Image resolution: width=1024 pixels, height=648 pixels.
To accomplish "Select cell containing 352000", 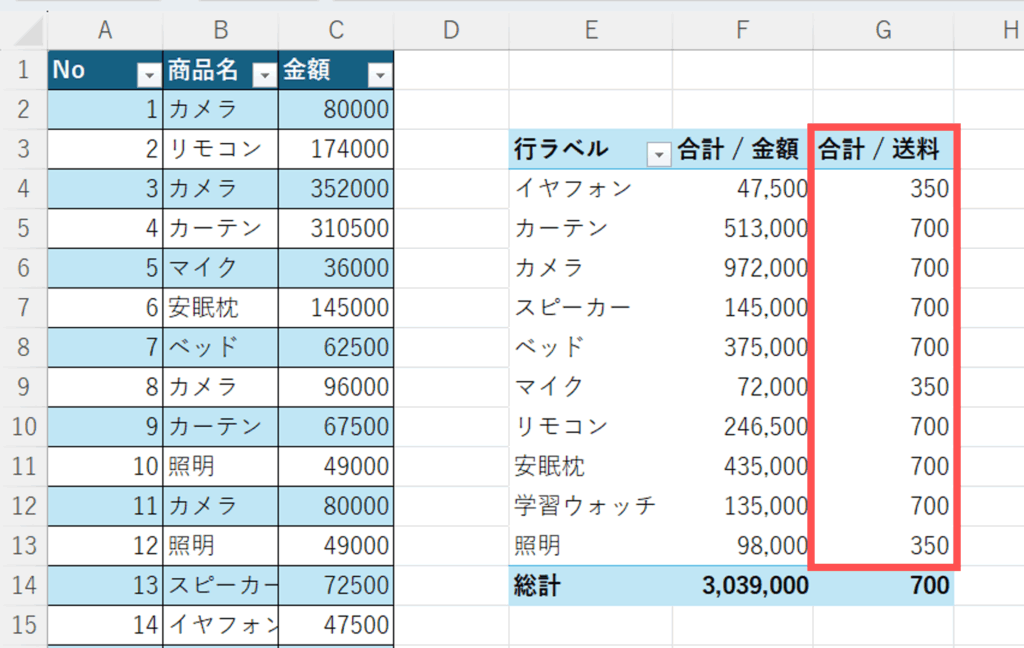I will click(336, 188).
